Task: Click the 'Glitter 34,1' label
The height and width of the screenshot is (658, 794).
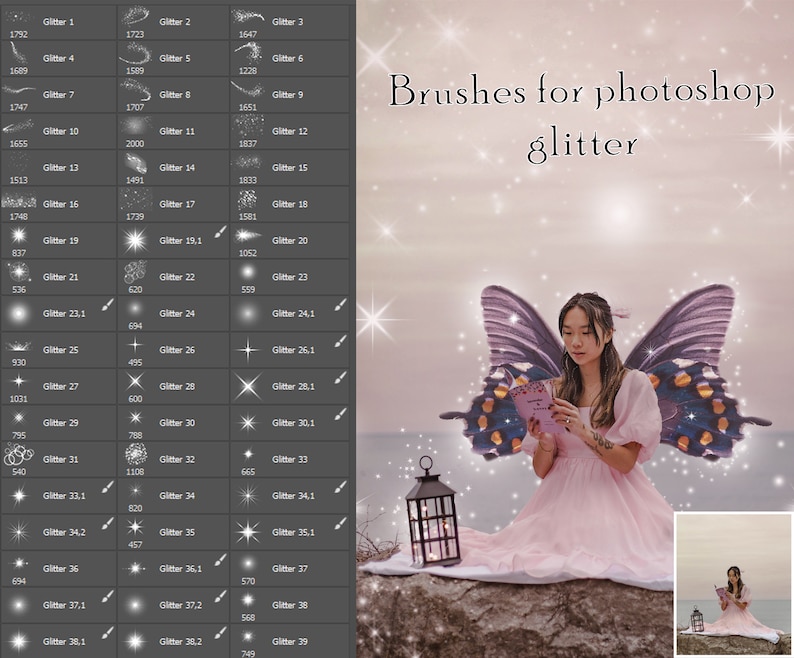Action: [x=293, y=496]
